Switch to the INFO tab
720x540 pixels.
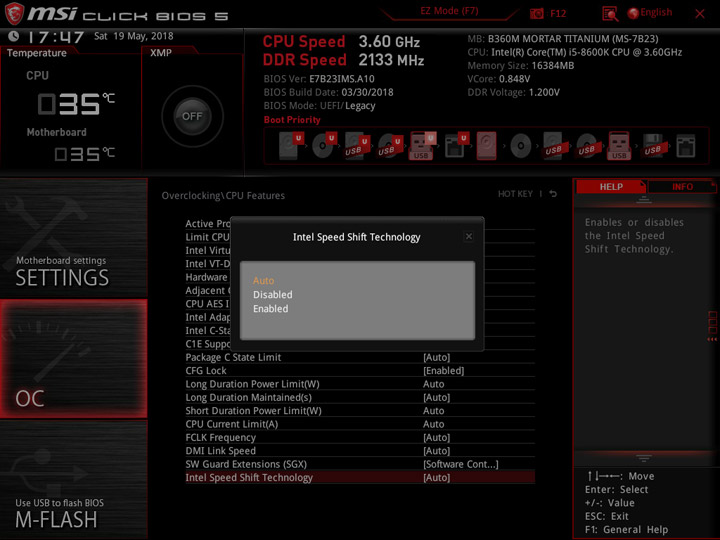click(x=682, y=186)
